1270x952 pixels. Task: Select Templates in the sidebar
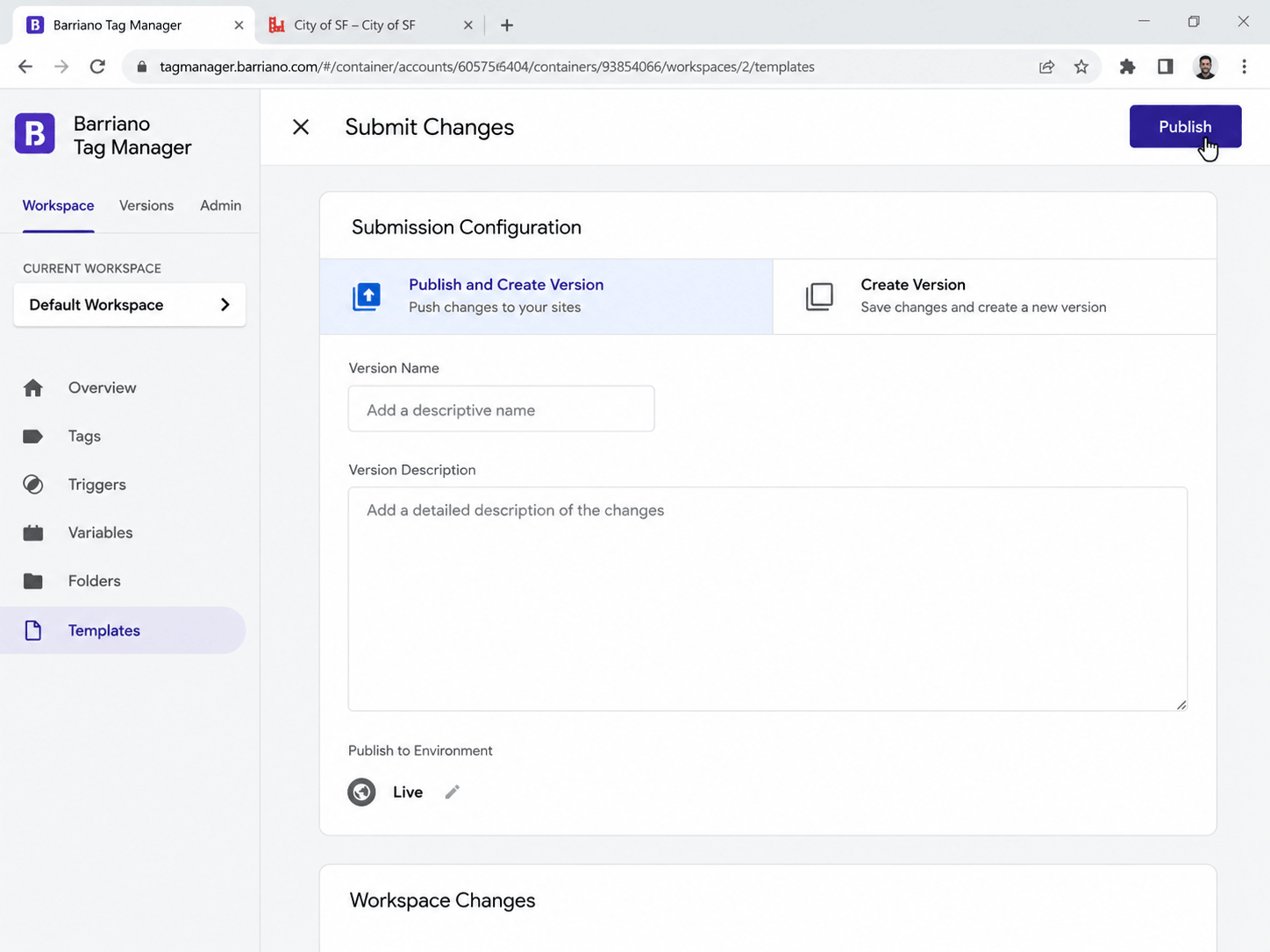123,630
